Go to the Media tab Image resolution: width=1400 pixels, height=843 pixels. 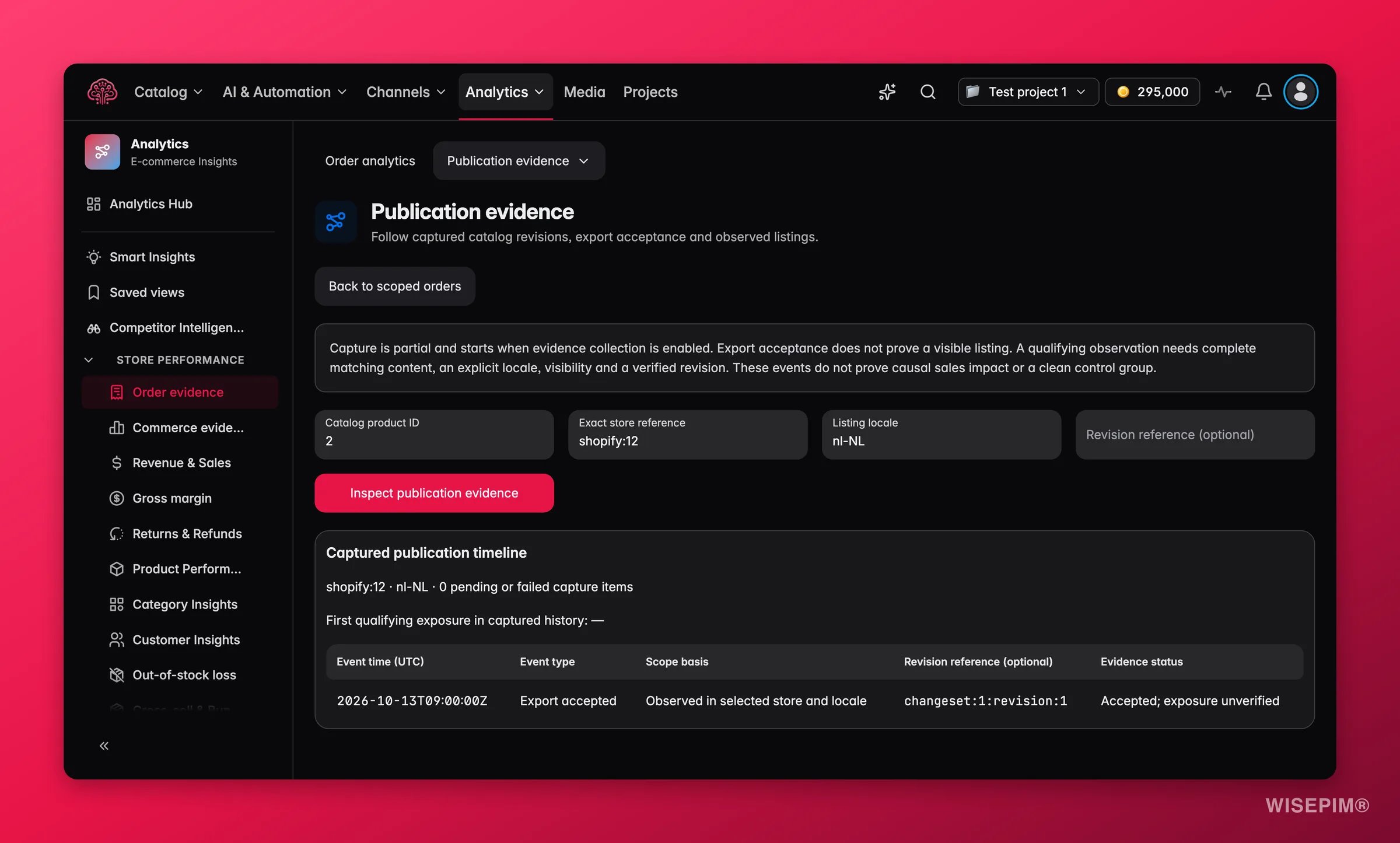(584, 92)
